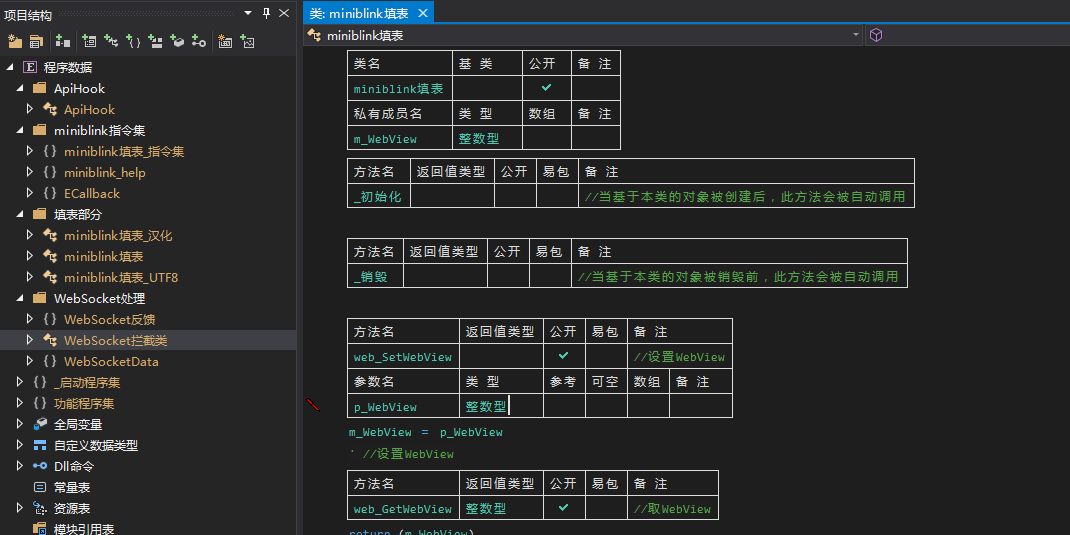The width and height of the screenshot is (1070, 535).
Task: Toggle the 公开 checkmark for miniblink填表 class
Action: click(x=547, y=88)
